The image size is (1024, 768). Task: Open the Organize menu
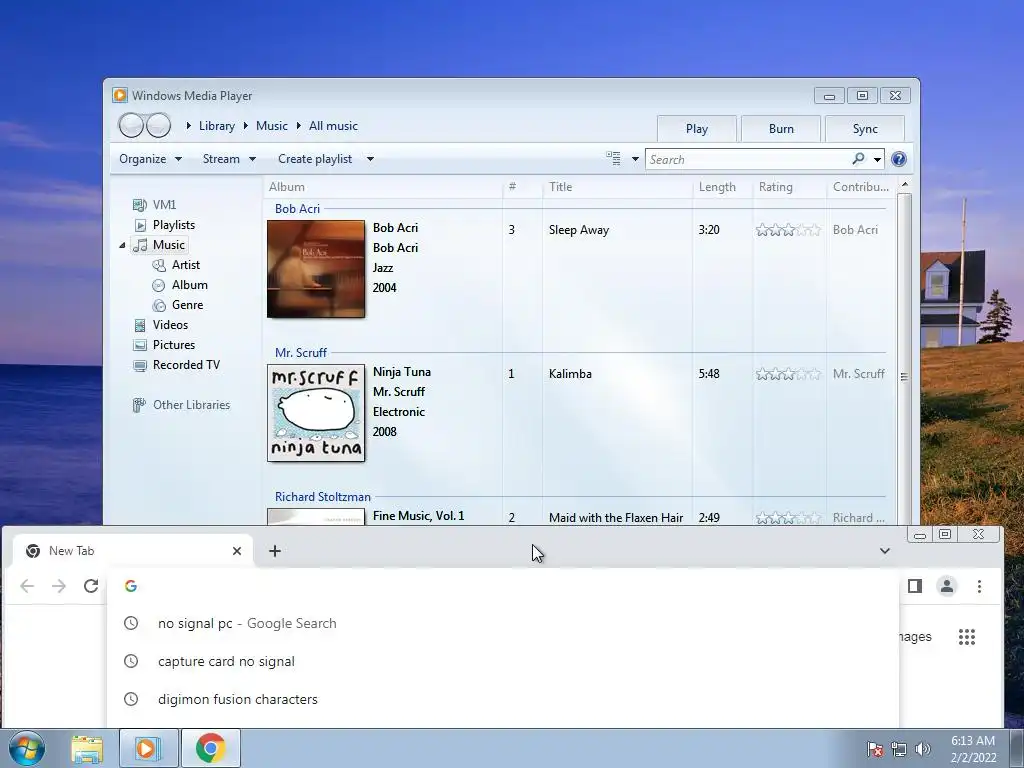pos(150,159)
